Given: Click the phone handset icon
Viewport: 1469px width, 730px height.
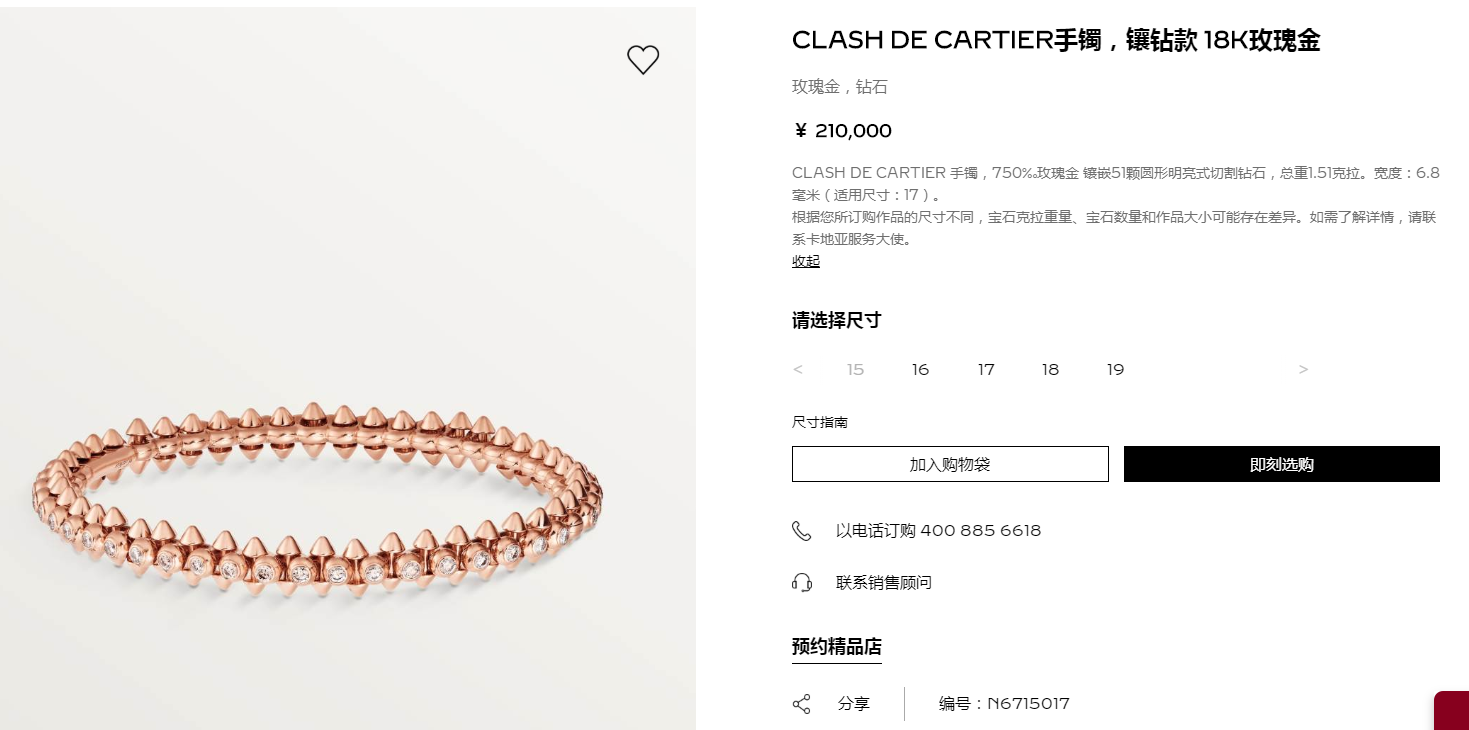Looking at the screenshot, I should pos(802,531).
